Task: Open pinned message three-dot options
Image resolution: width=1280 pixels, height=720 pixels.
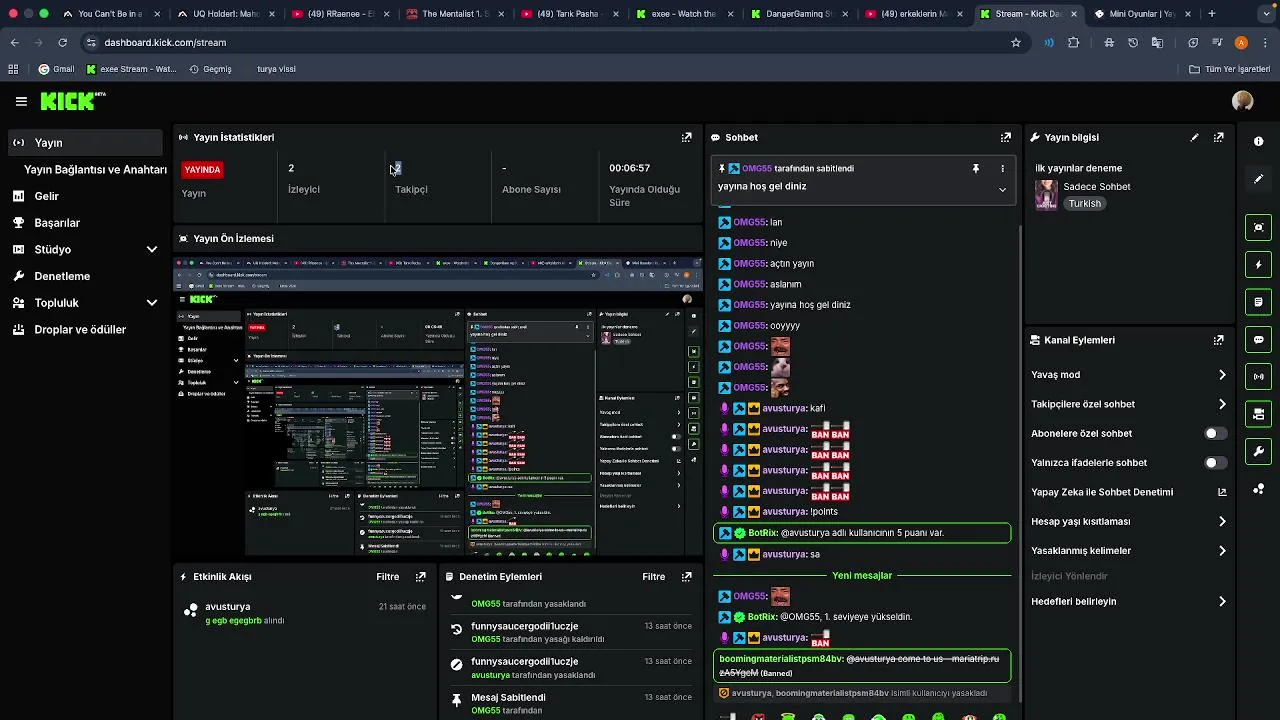Action: pos(1002,169)
